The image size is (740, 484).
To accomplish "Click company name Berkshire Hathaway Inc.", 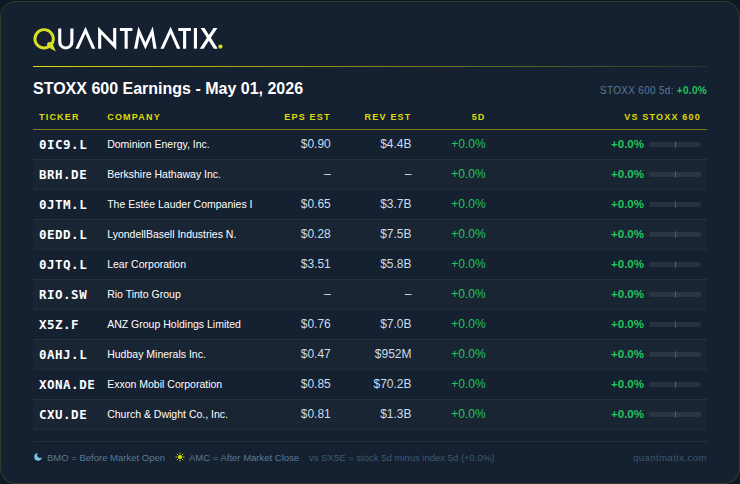I will tap(164, 175).
